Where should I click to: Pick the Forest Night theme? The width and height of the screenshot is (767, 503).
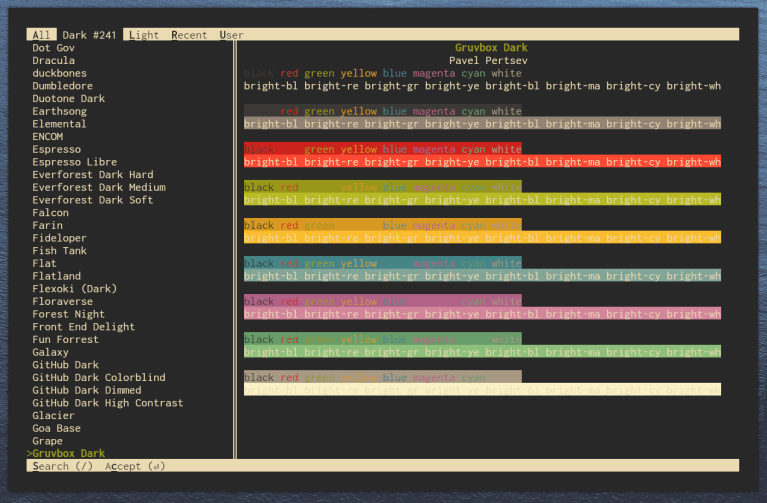(68, 314)
